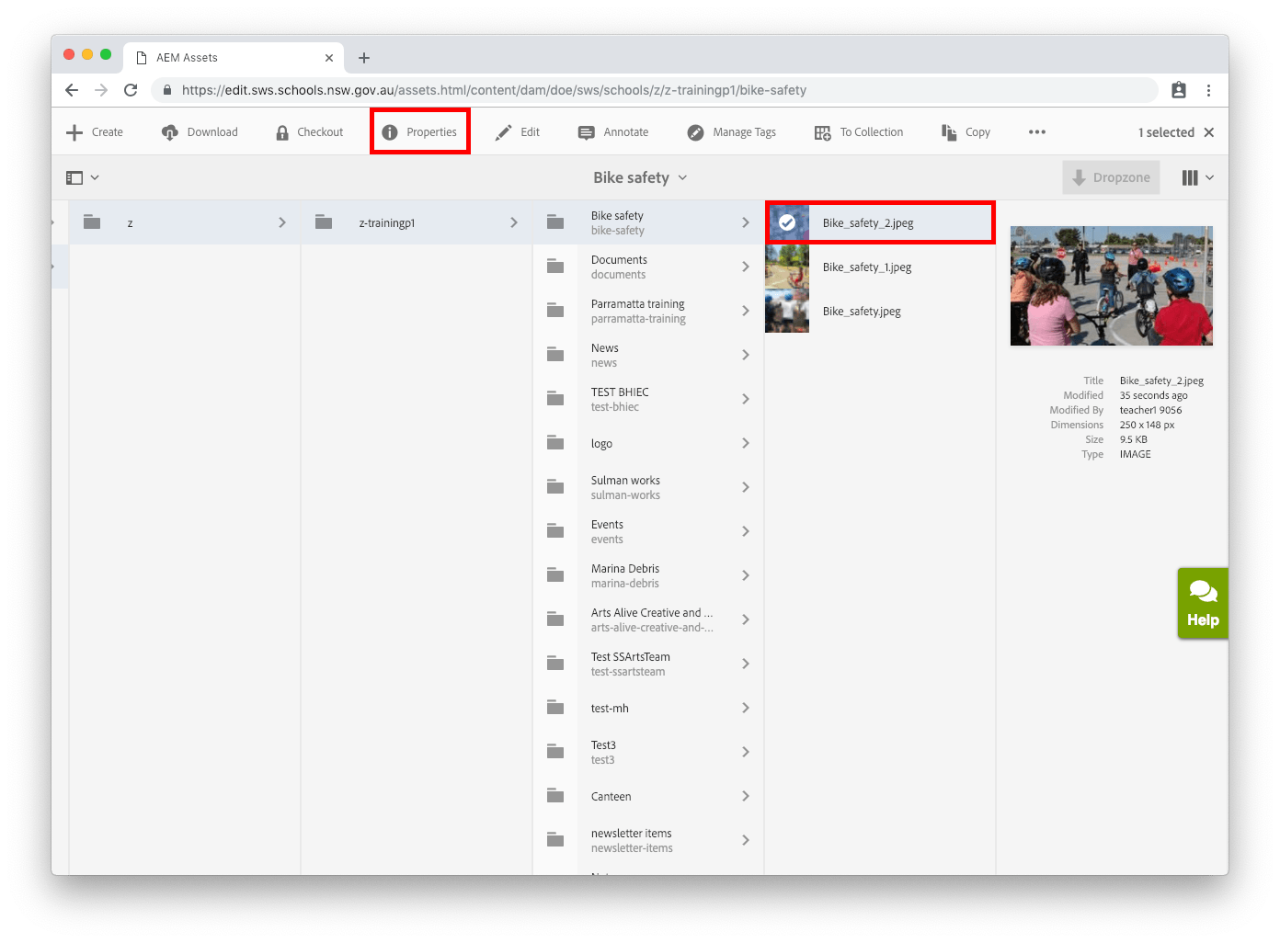This screenshot has height=943, width=1280.
Task: Close the AEM Assets tab
Action: click(x=329, y=58)
